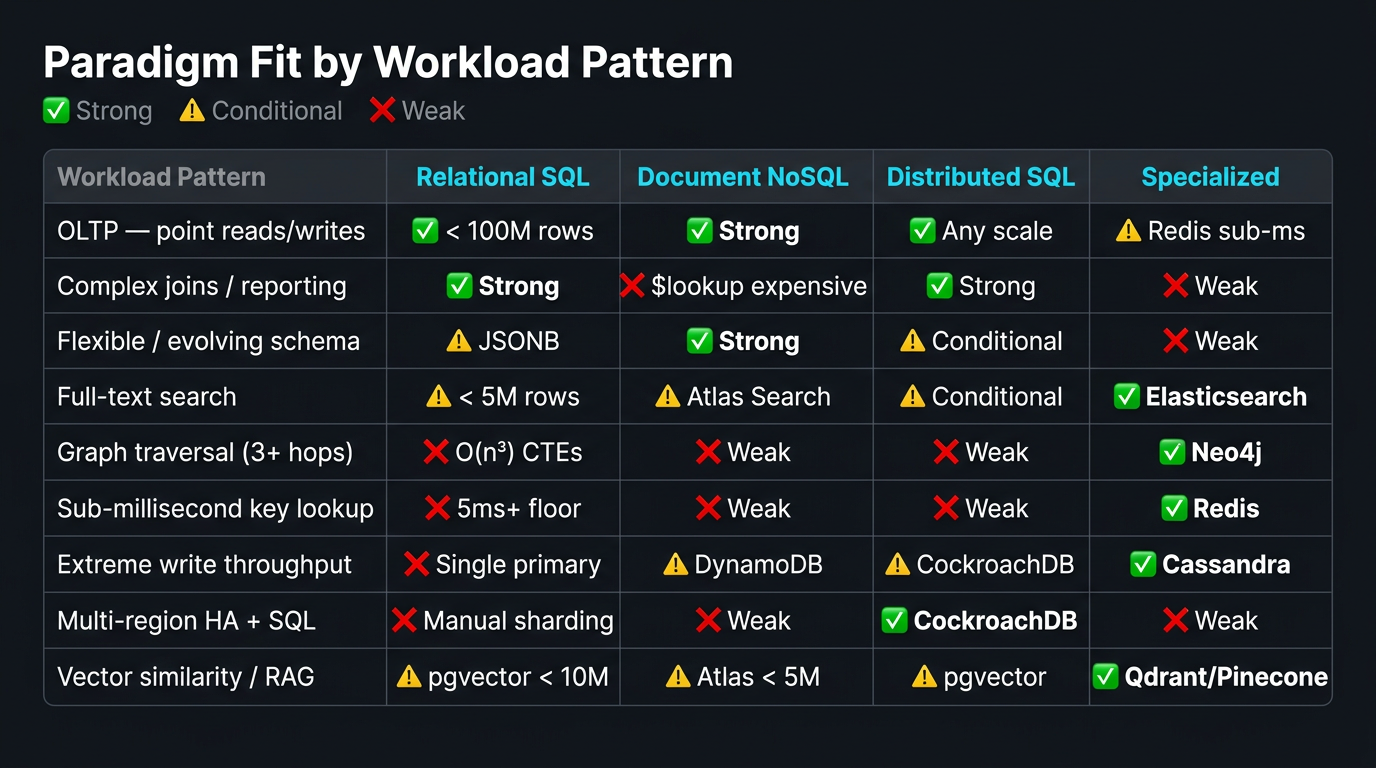Click the 'OLTP — point reads/writes' row label
The height and width of the screenshot is (768, 1376).
coord(211,231)
